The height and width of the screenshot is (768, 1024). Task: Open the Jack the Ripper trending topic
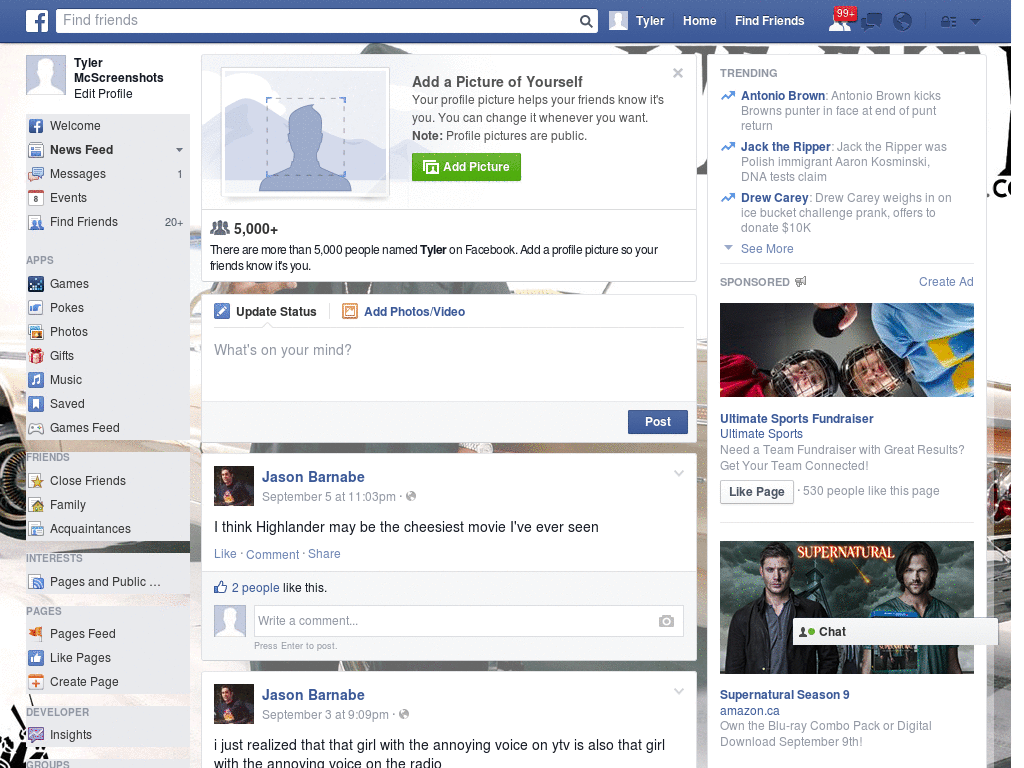click(786, 147)
